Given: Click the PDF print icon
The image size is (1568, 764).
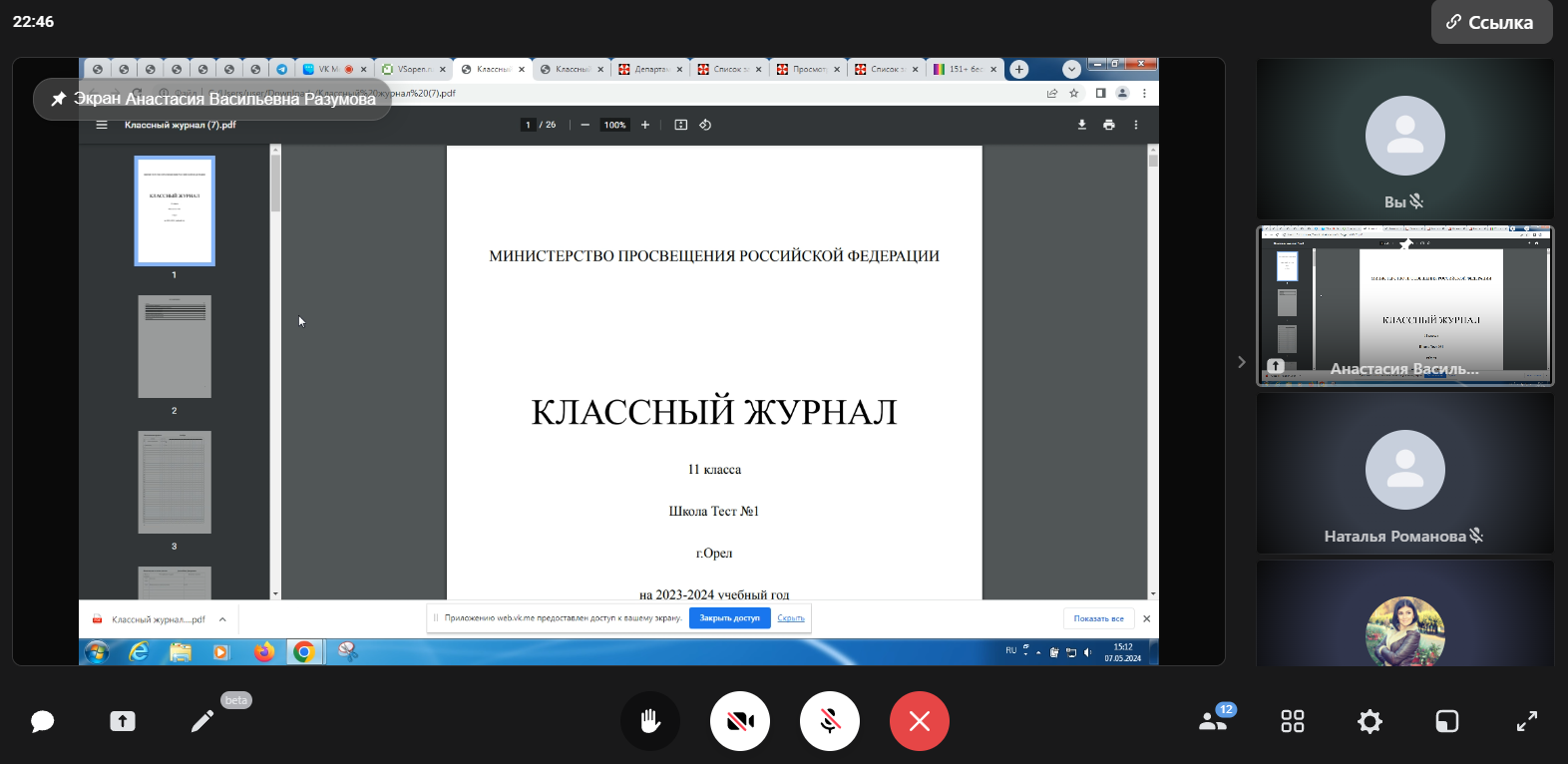Looking at the screenshot, I should [x=1108, y=125].
